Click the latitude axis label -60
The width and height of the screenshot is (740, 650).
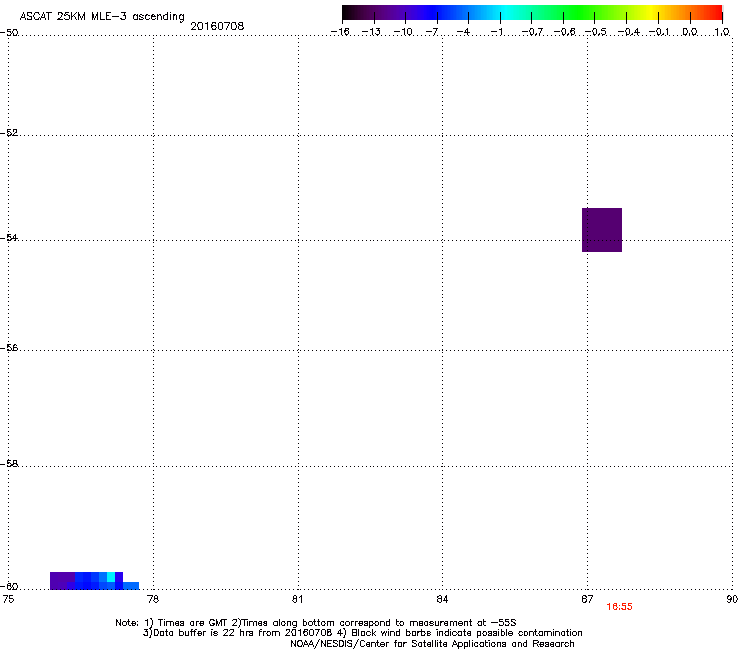pos(9,587)
